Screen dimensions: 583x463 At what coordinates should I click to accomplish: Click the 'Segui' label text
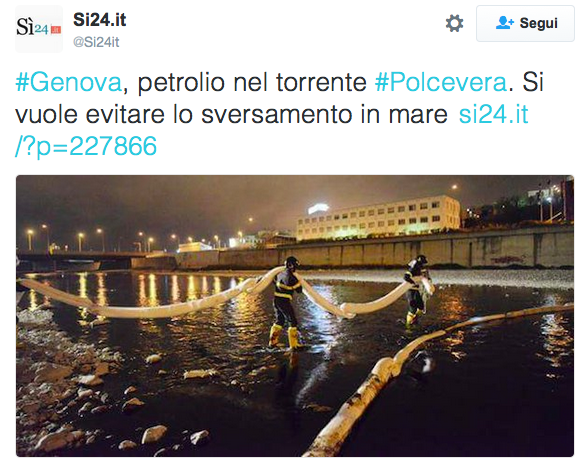pos(538,23)
